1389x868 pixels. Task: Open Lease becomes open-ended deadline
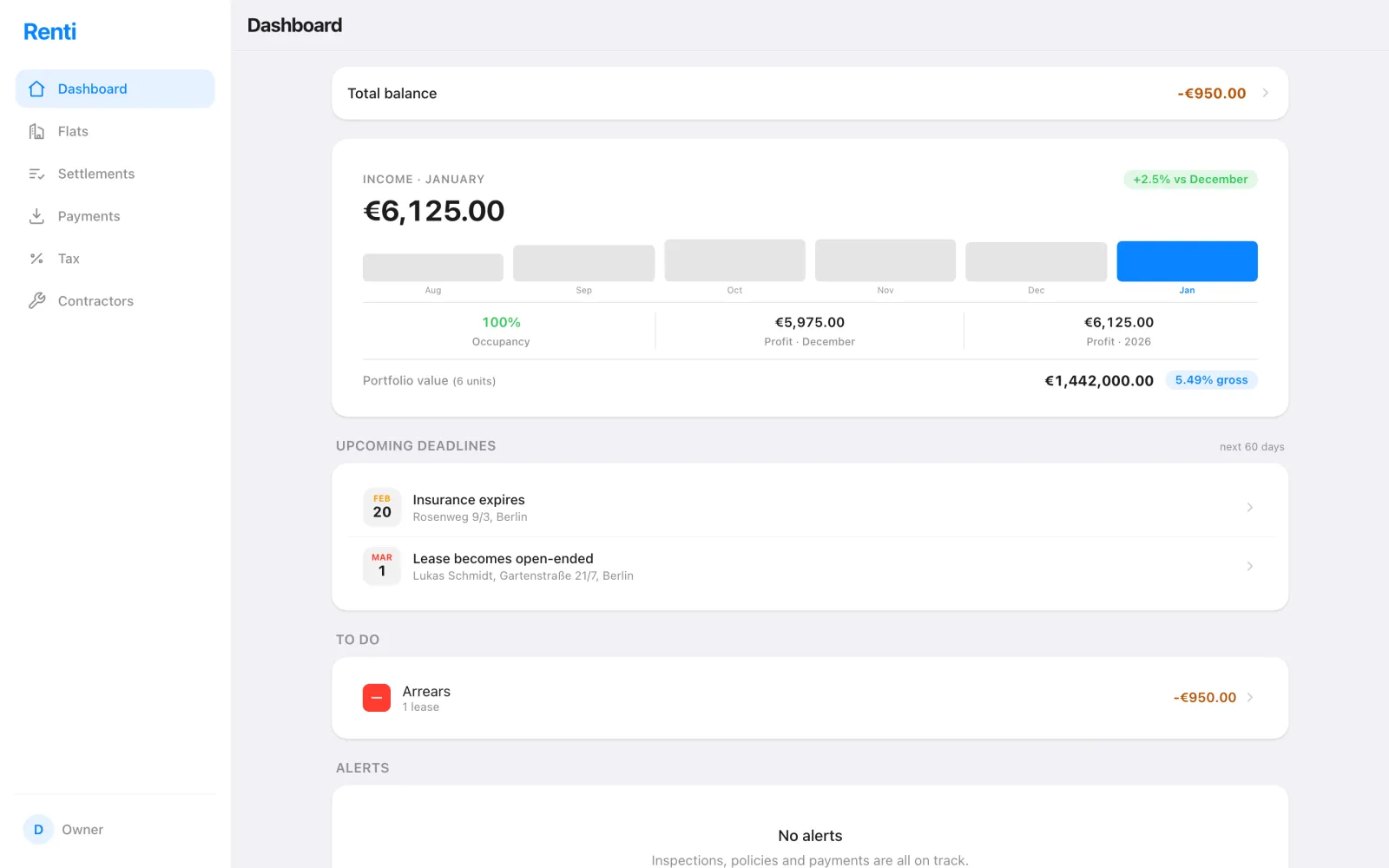tap(810, 566)
